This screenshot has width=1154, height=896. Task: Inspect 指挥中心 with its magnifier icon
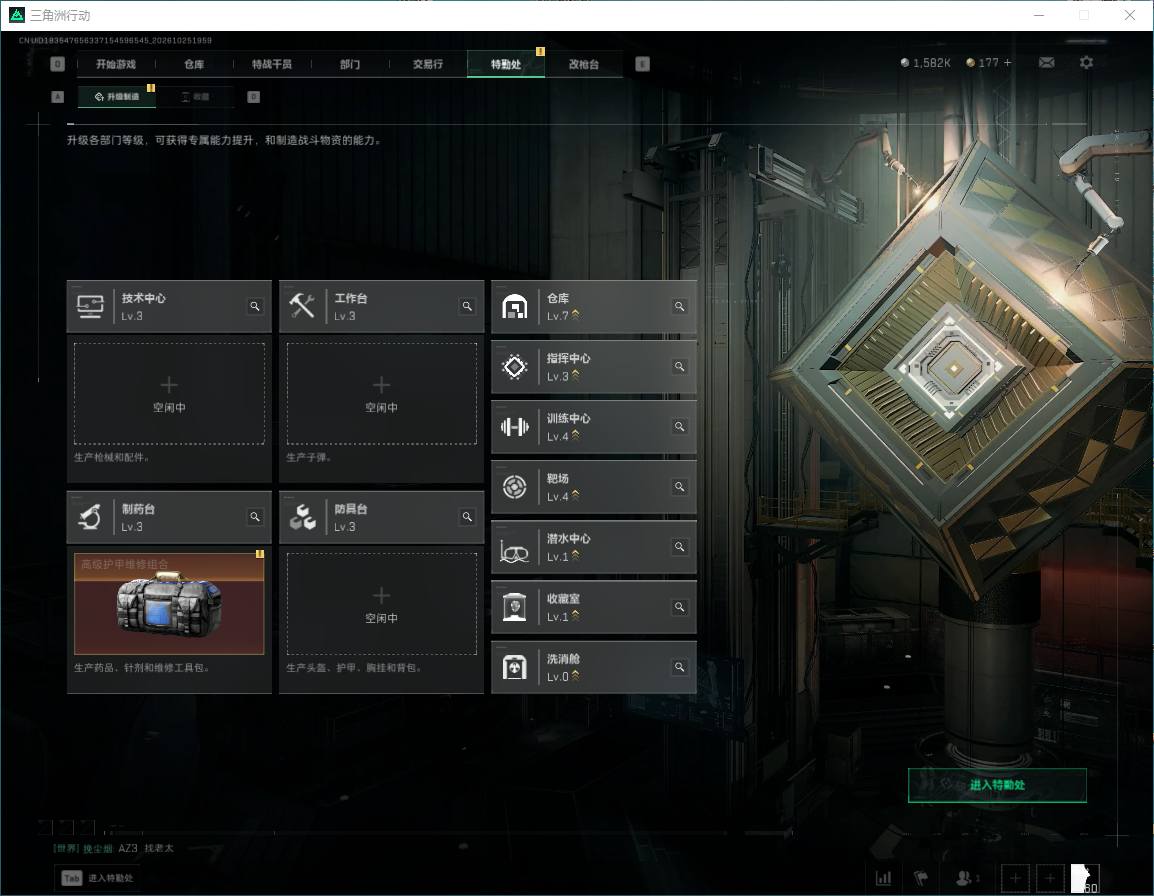coord(679,367)
